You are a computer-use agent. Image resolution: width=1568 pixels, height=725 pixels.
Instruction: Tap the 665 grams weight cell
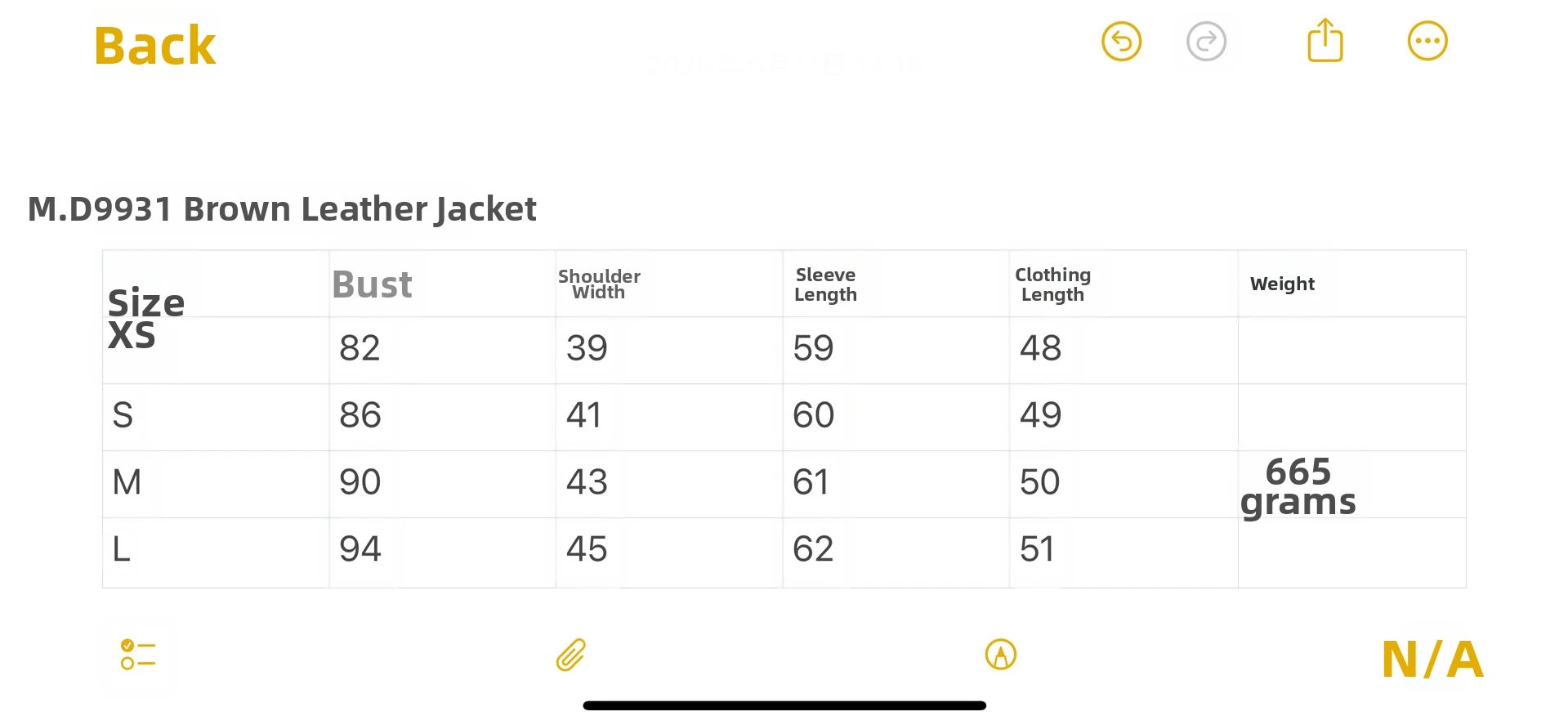(x=1298, y=486)
